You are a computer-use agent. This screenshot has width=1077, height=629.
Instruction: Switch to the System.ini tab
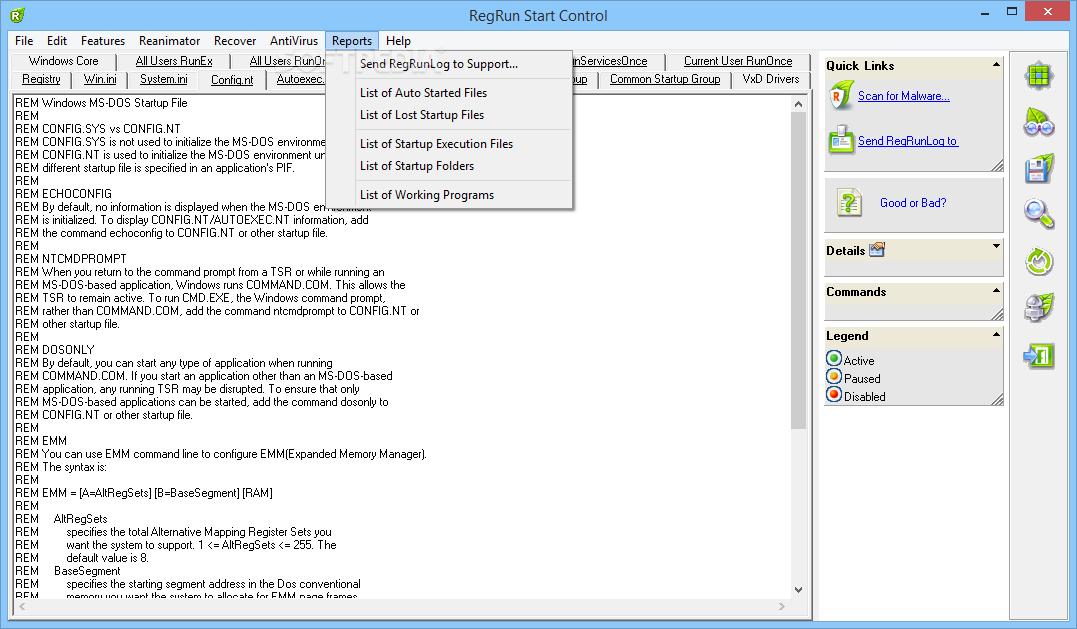(x=163, y=79)
